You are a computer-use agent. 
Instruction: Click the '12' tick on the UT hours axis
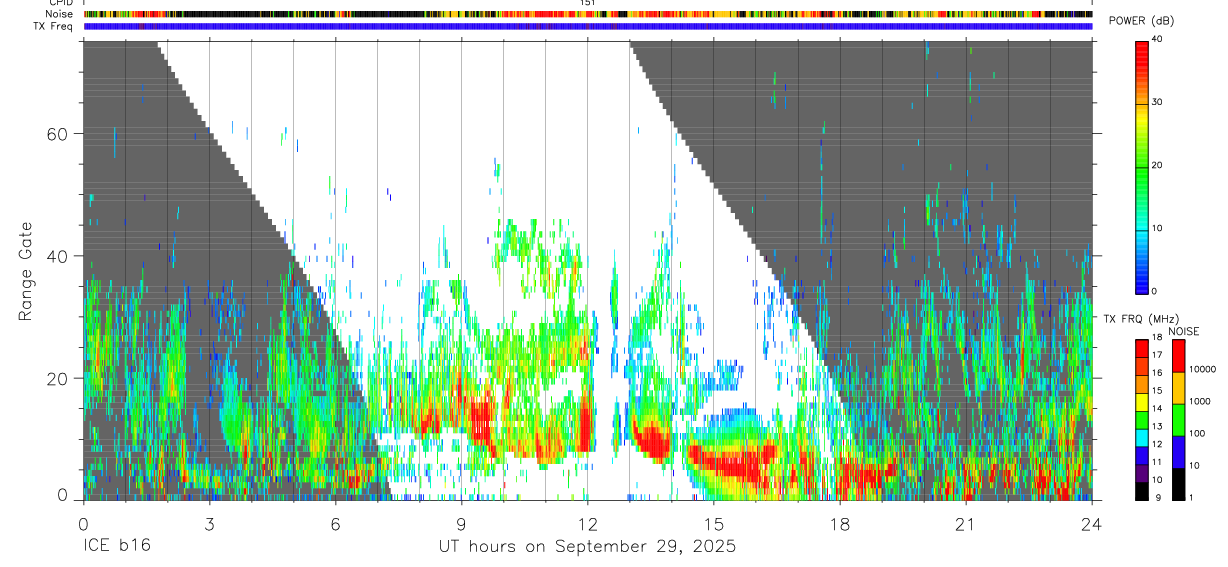(588, 523)
